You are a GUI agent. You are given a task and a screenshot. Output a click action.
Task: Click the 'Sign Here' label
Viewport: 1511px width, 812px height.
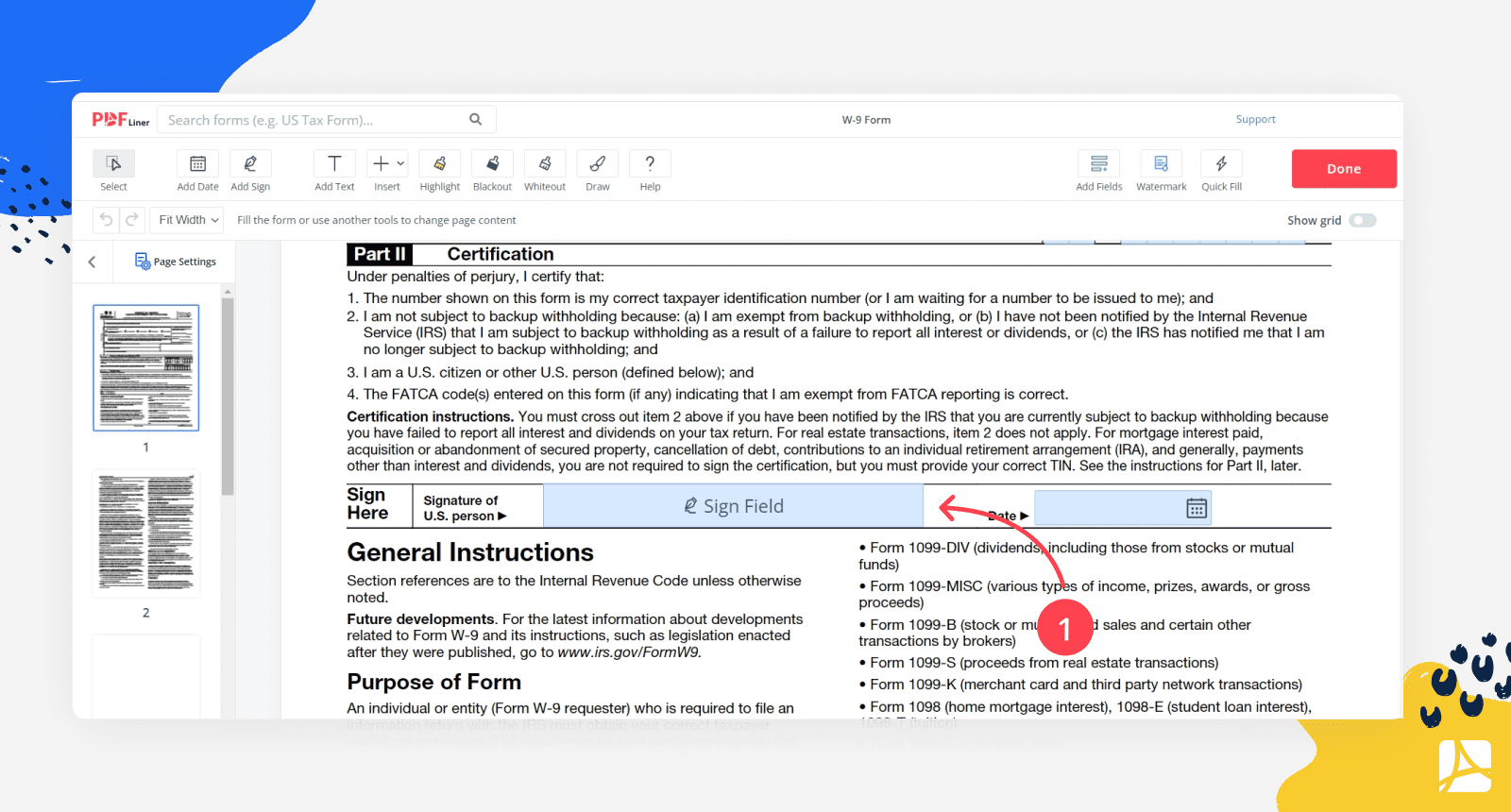click(367, 504)
